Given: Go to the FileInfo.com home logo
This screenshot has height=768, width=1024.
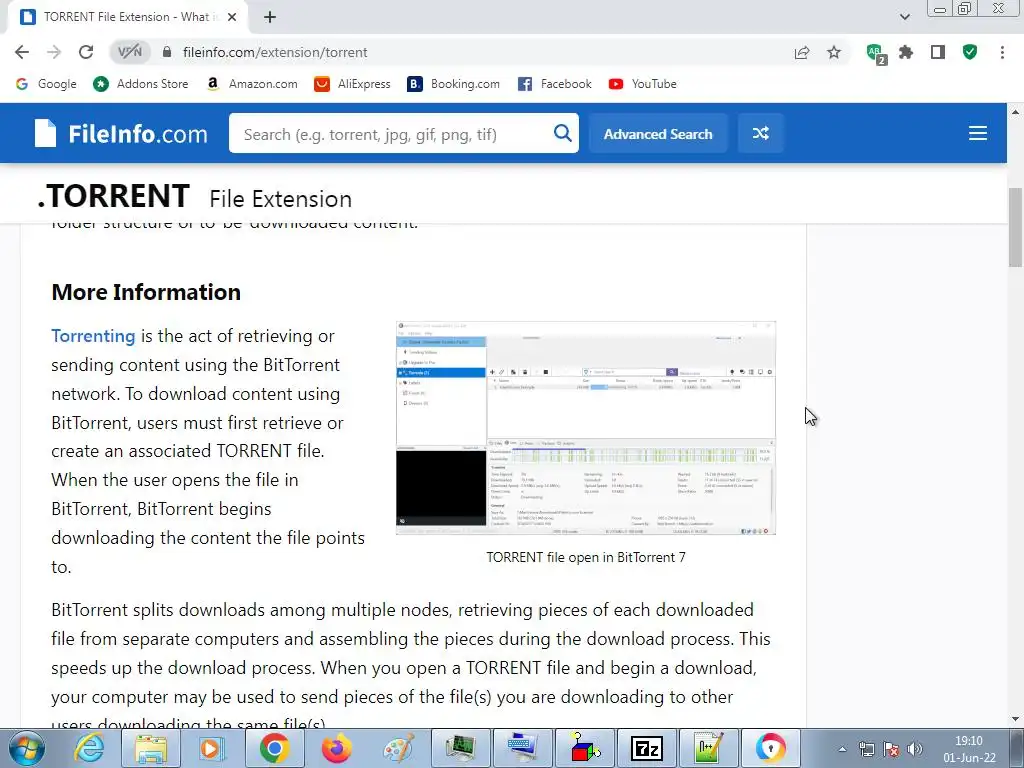Looking at the screenshot, I should (x=121, y=133).
